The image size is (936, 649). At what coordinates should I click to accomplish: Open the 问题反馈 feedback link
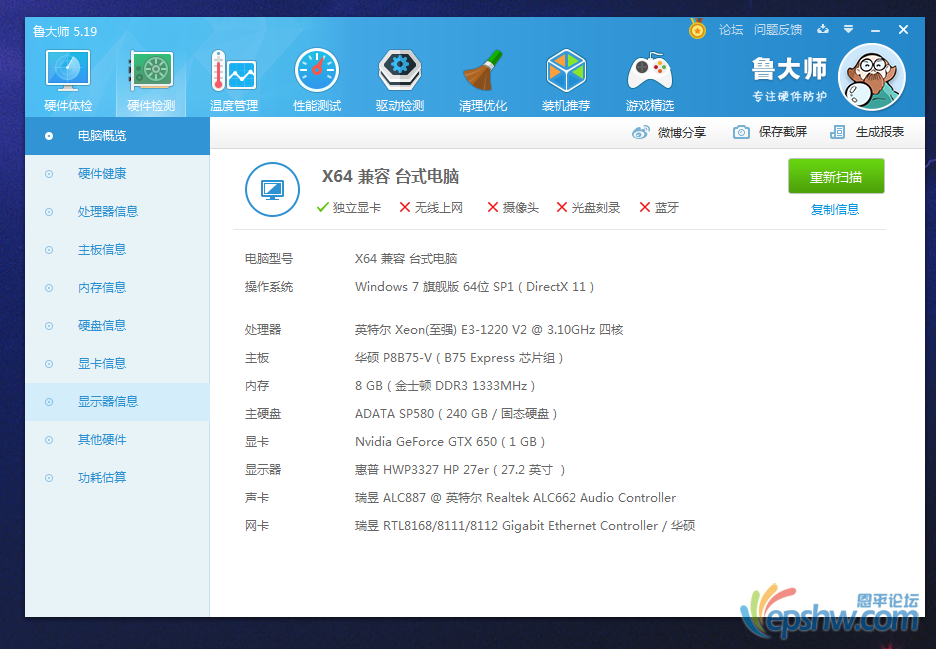point(778,29)
